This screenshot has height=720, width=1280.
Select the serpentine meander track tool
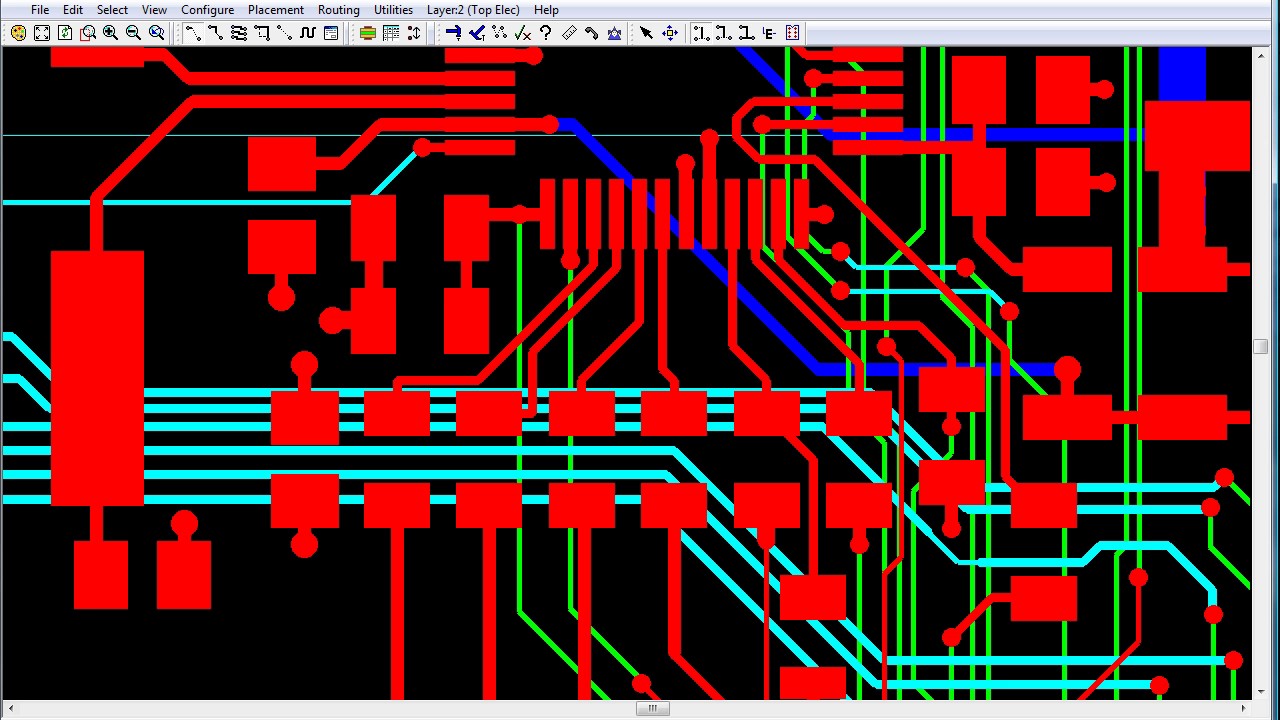[x=308, y=33]
